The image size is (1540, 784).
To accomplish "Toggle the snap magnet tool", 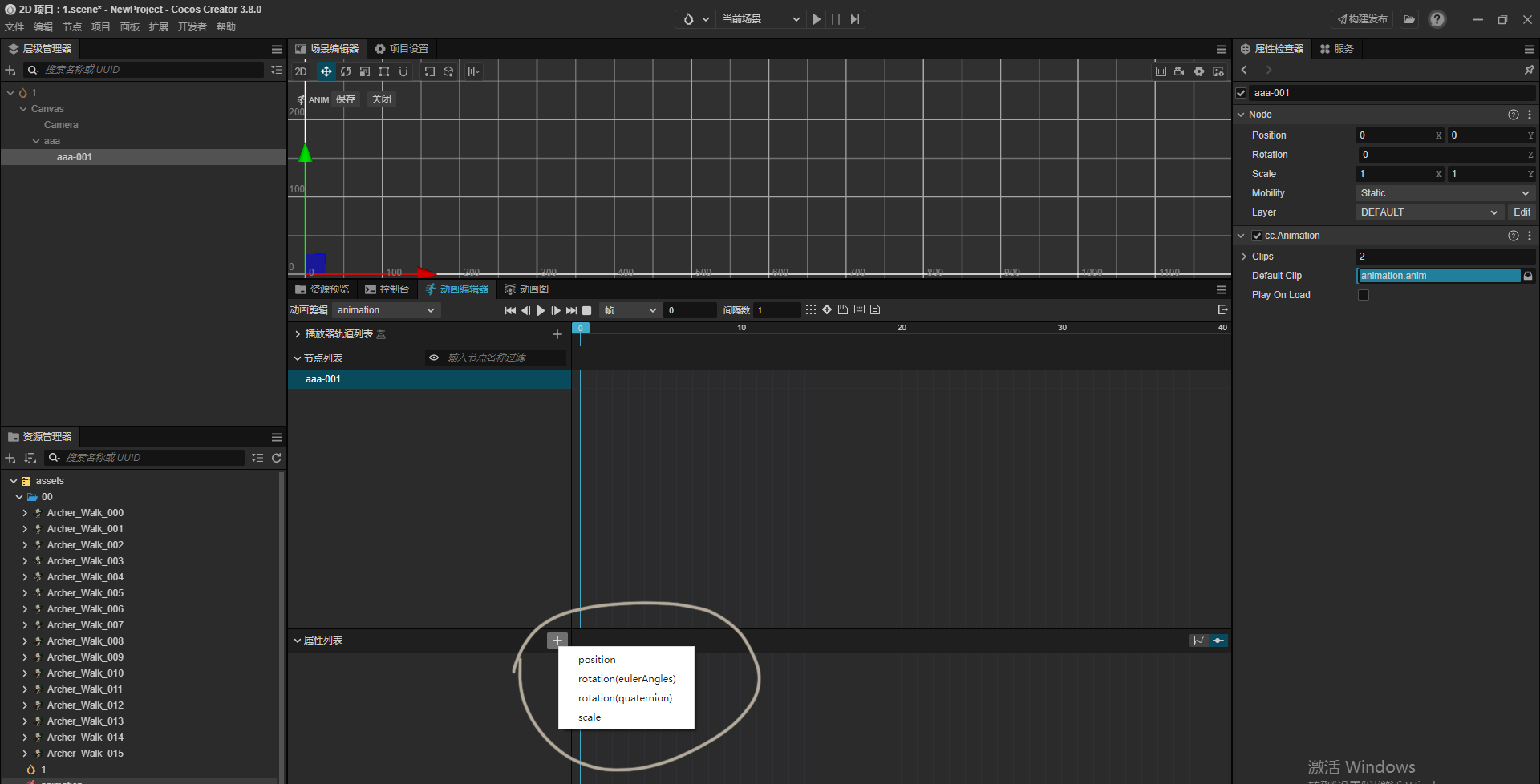I will coord(403,71).
